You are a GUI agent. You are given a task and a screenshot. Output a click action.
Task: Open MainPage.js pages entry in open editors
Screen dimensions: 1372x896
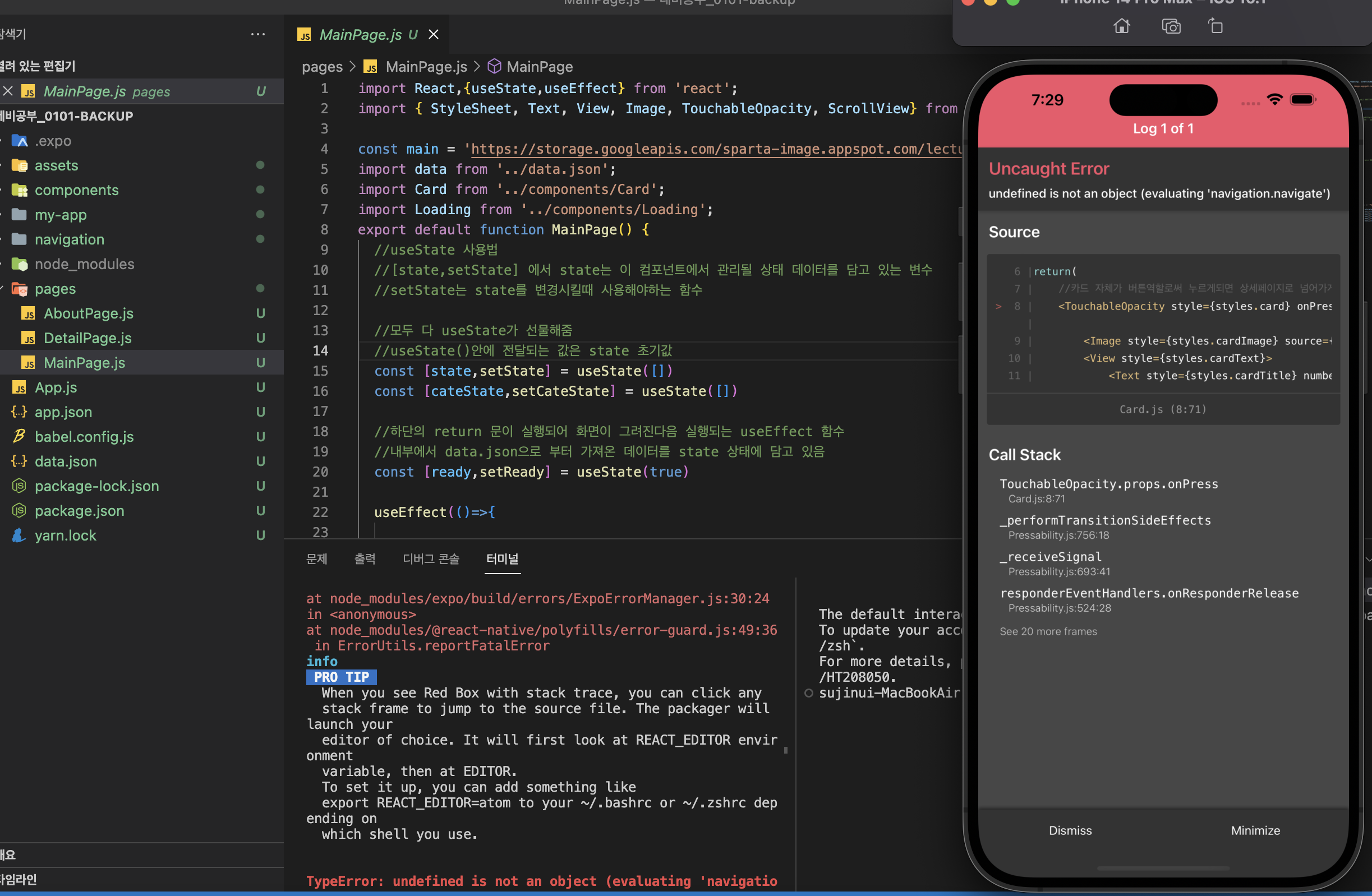click(x=107, y=91)
